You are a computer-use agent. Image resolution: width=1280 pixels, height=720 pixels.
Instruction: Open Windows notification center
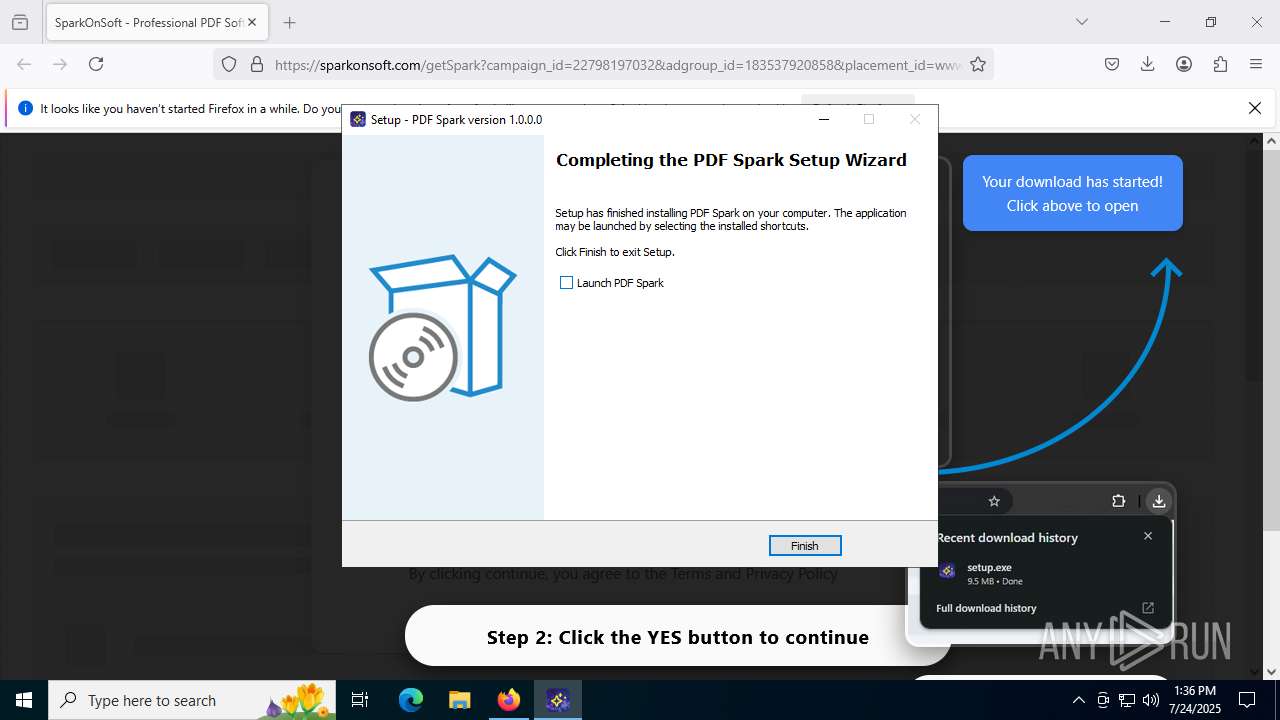[x=1247, y=700]
